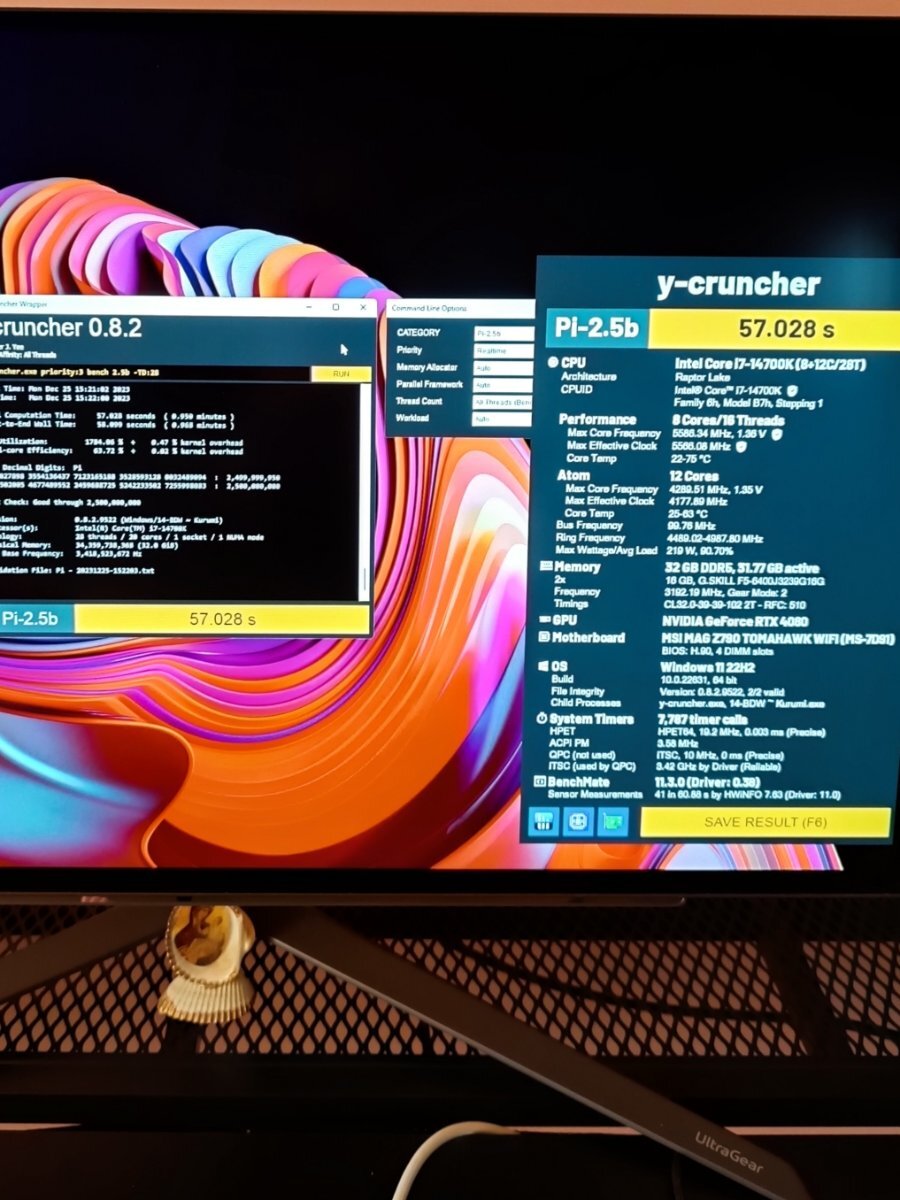Viewport: 900px width, 1200px height.
Task: Click shield icon next to 1.36 V
Action: click(776, 434)
